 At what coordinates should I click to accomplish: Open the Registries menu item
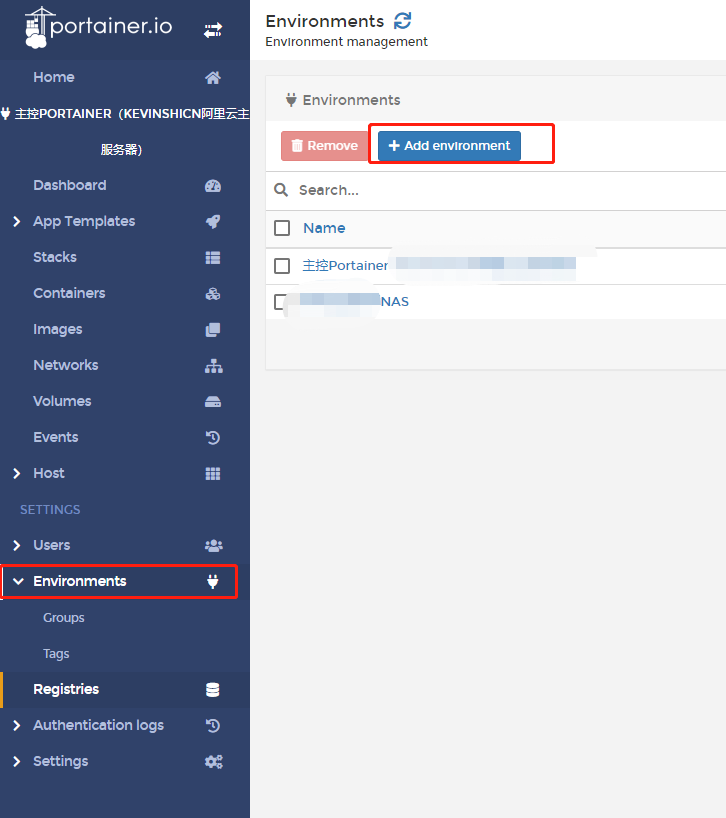coord(66,689)
